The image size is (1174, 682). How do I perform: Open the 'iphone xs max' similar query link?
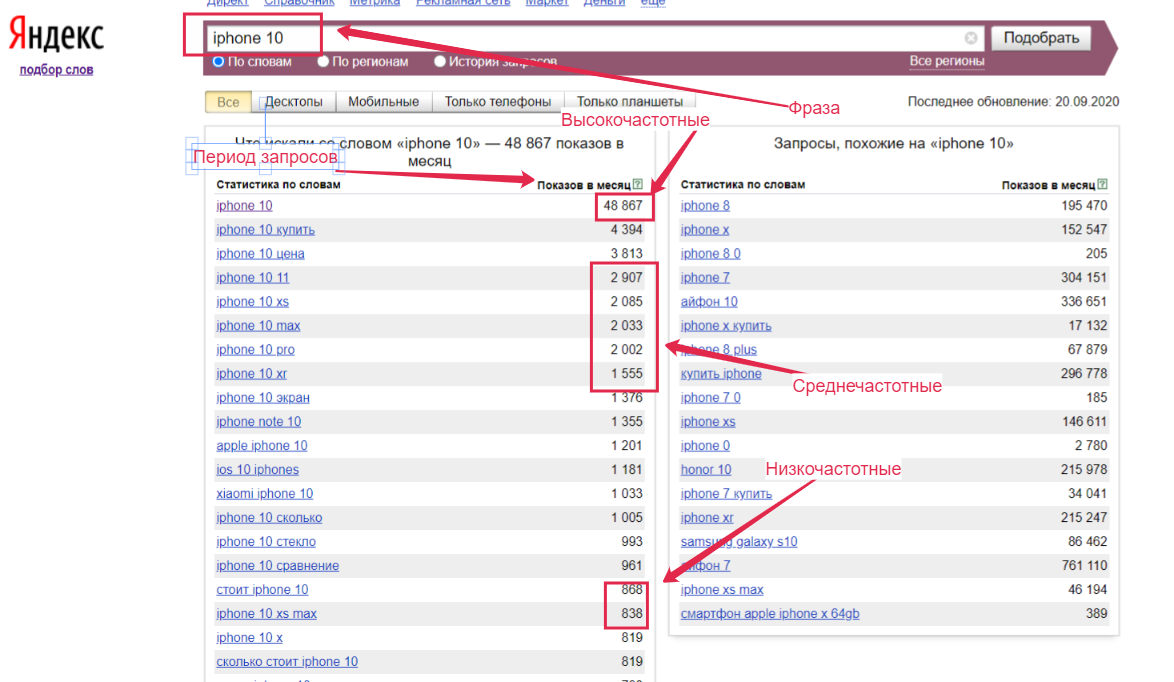coord(722,589)
